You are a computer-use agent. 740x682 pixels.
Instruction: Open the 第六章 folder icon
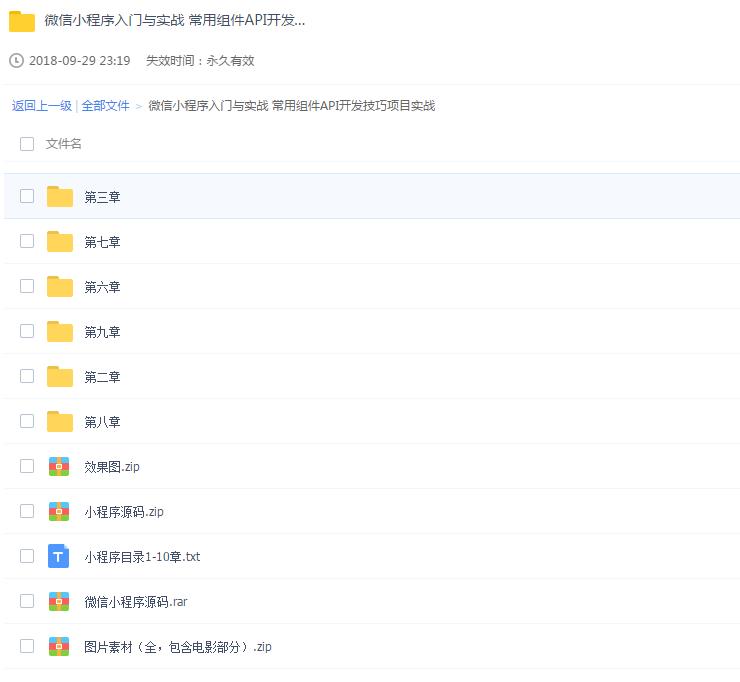[60, 286]
